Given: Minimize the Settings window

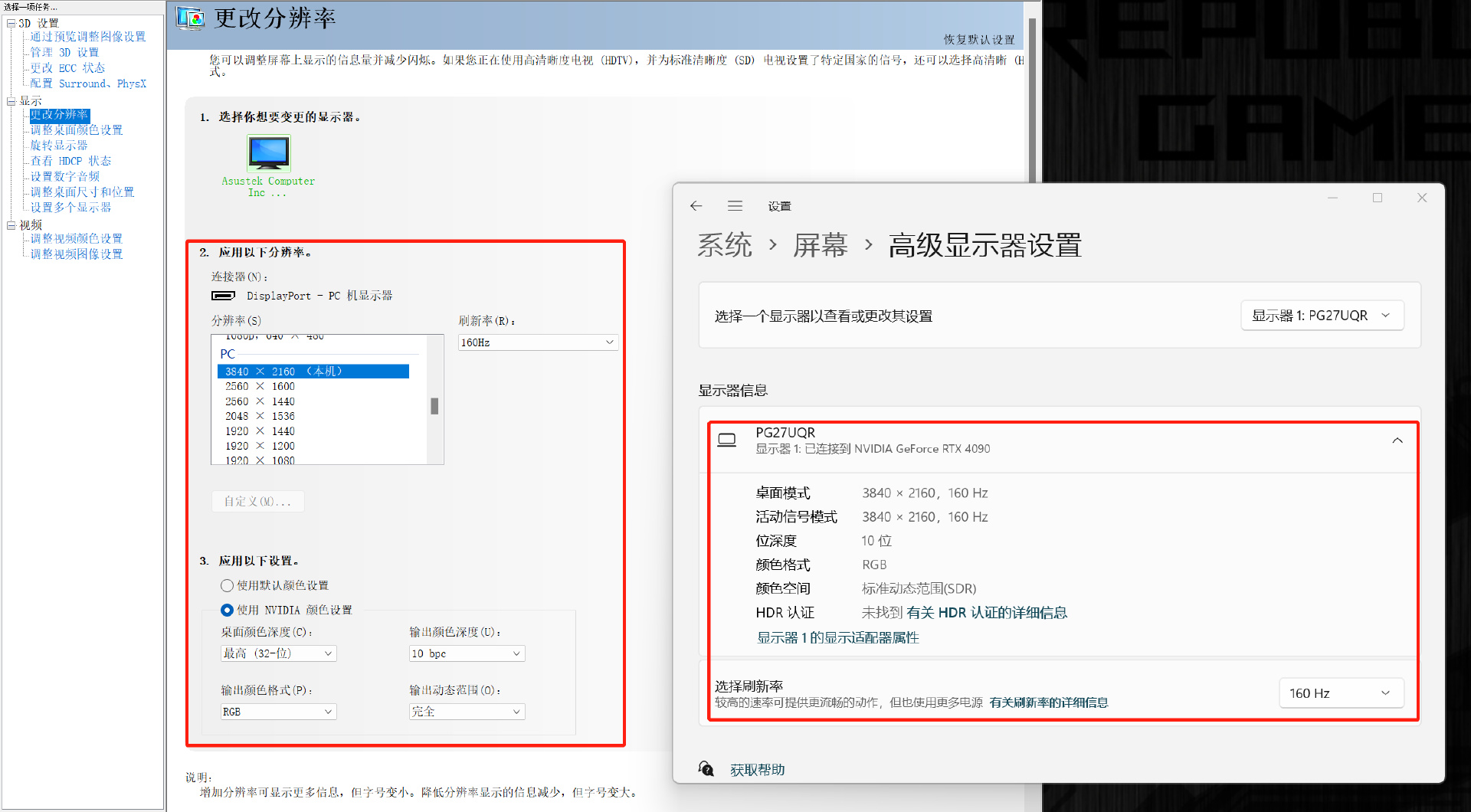Looking at the screenshot, I should click(1332, 198).
